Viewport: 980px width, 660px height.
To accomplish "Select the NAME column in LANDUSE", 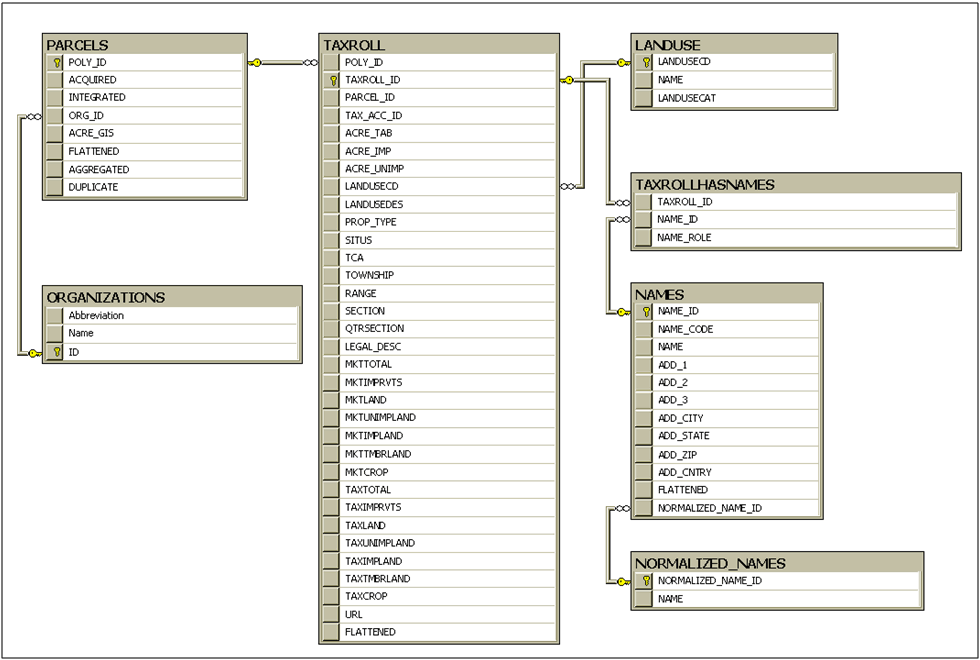I will 734,80.
